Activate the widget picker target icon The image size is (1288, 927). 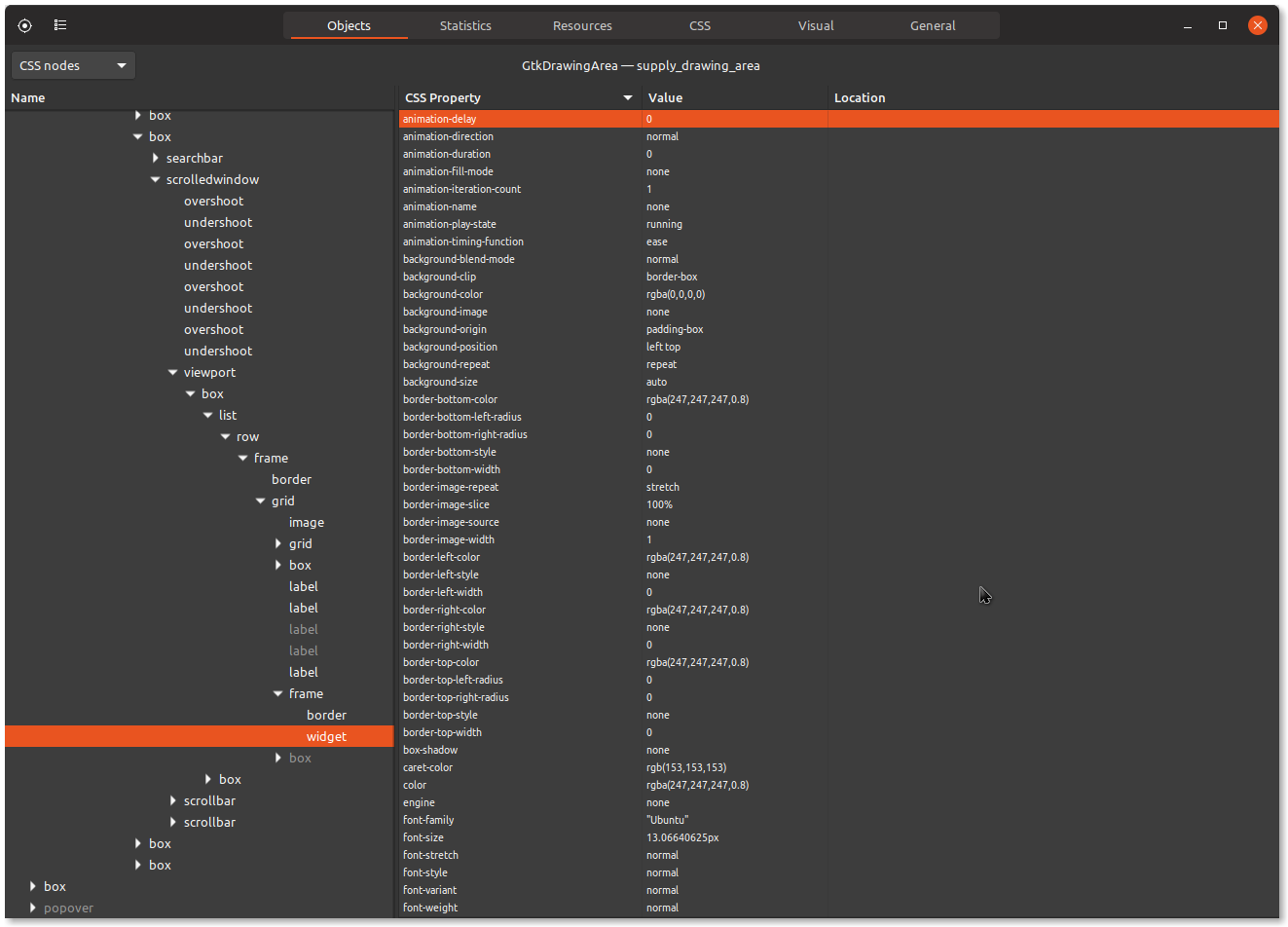coord(24,25)
